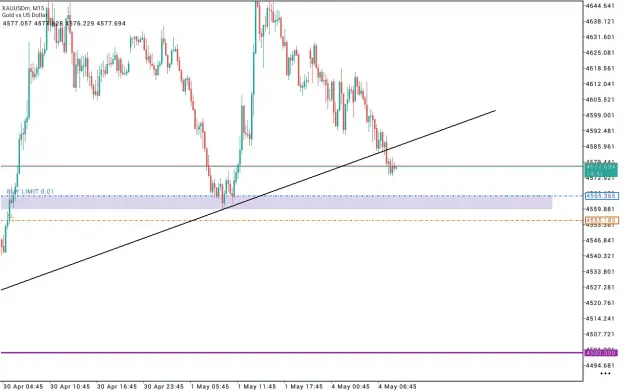Click the 4559.881 price axis label
The height and width of the screenshot is (391, 625).
coord(600,209)
